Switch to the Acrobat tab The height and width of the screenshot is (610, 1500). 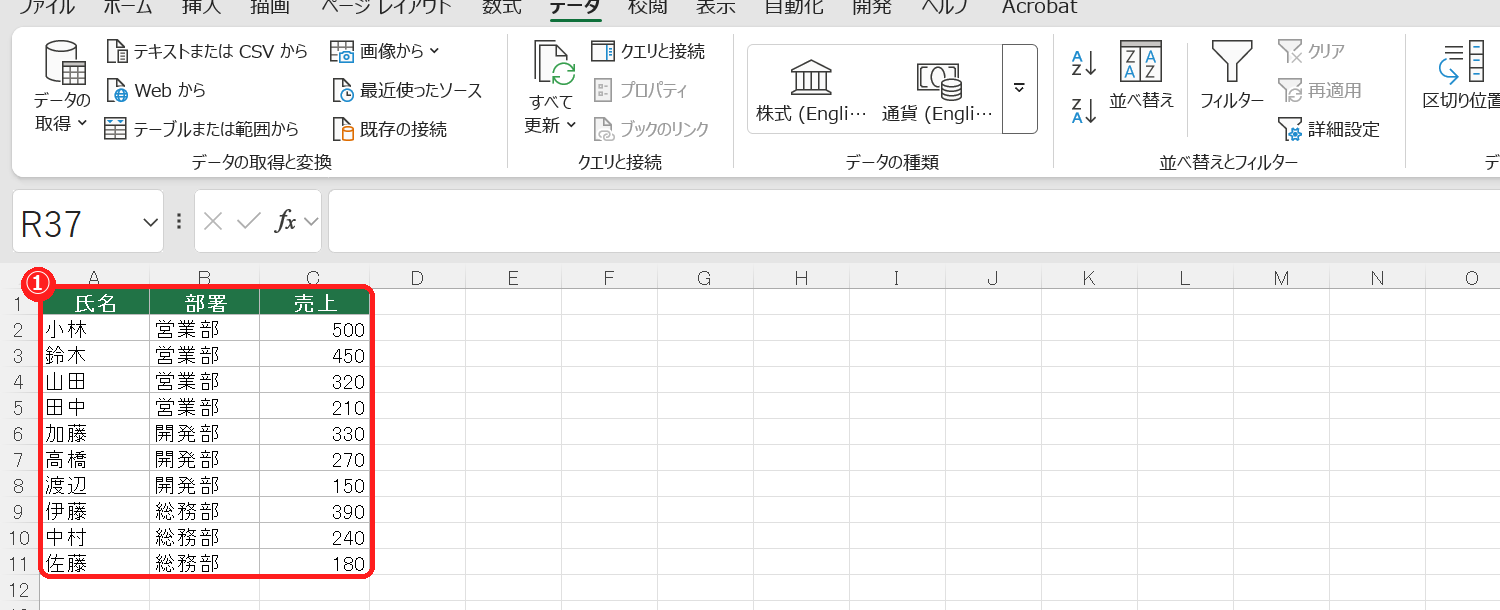[x=1040, y=8]
